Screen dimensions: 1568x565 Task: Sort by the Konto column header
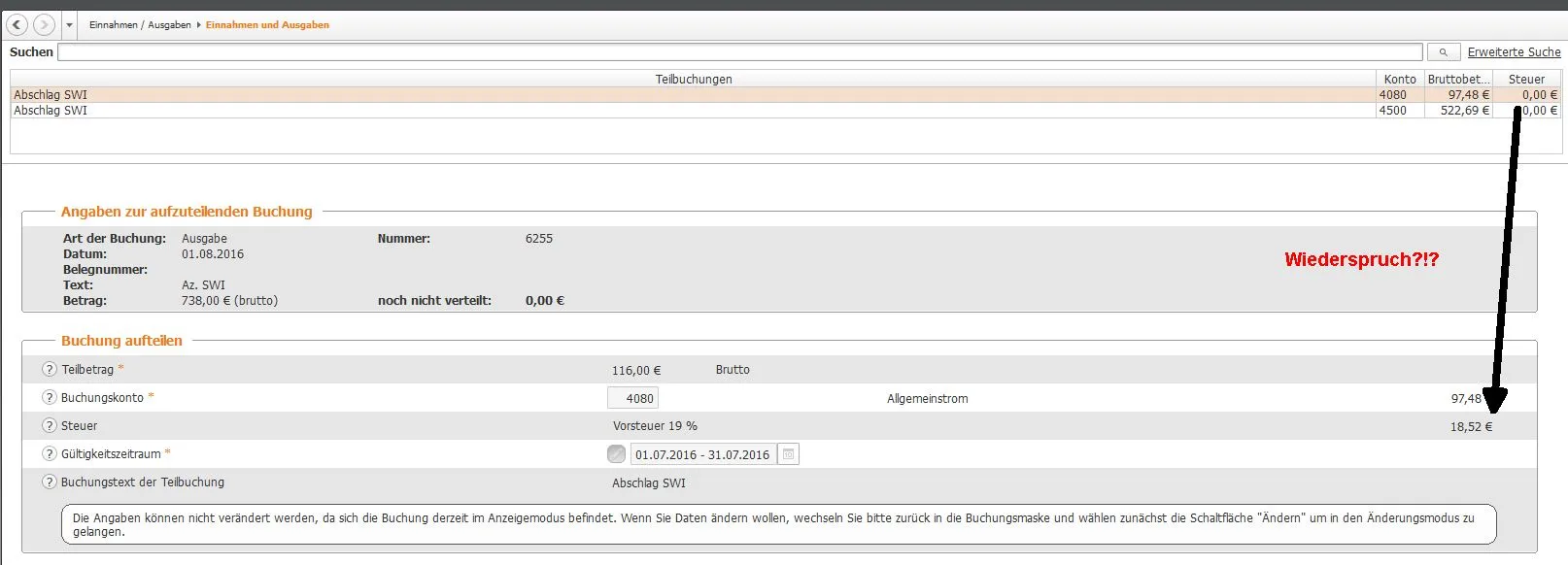coord(1399,80)
